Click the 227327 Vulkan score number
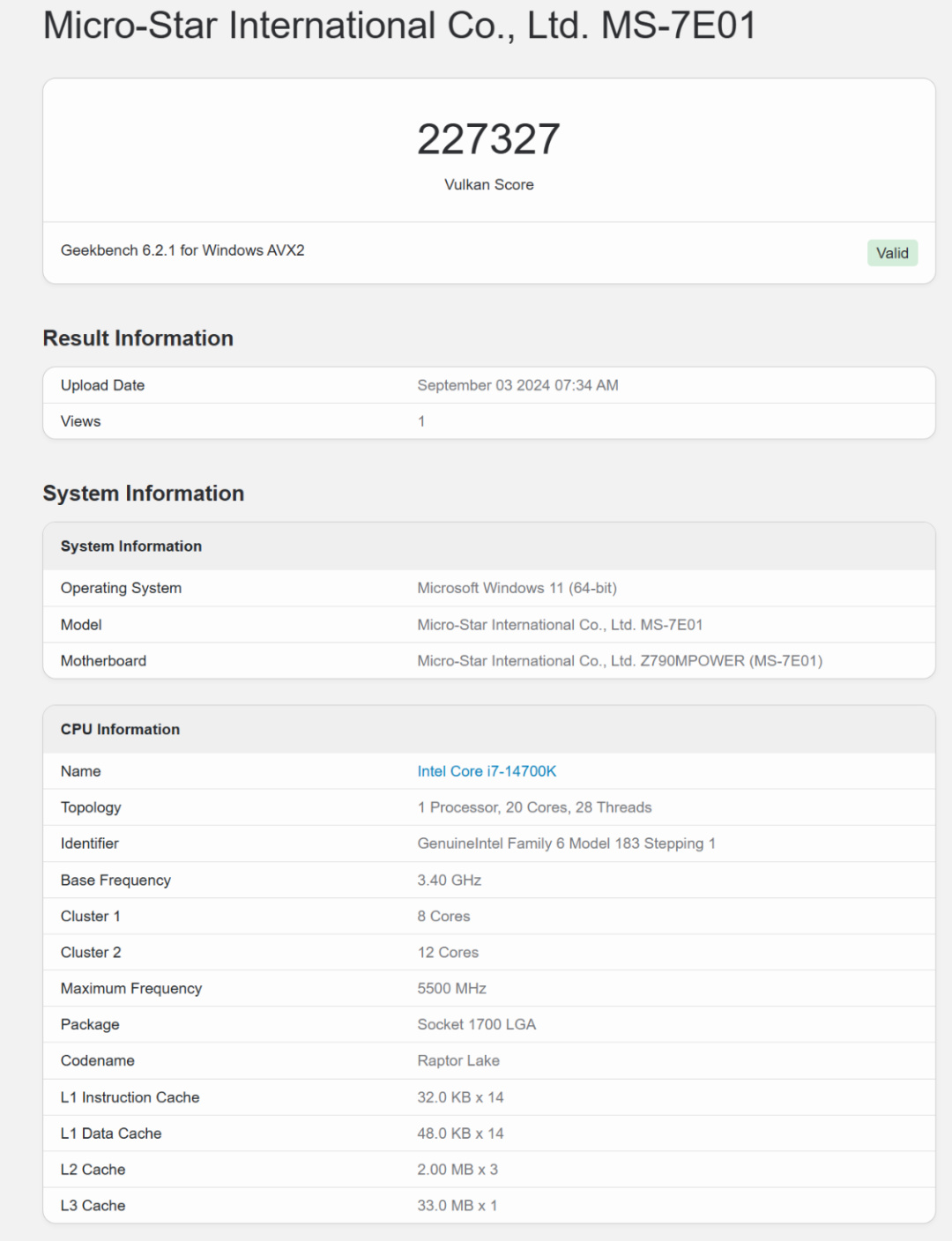 [488, 139]
